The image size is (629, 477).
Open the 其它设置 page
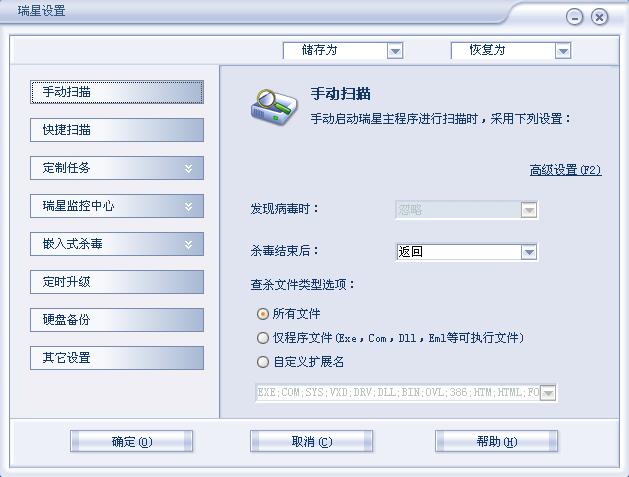point(117,358)
